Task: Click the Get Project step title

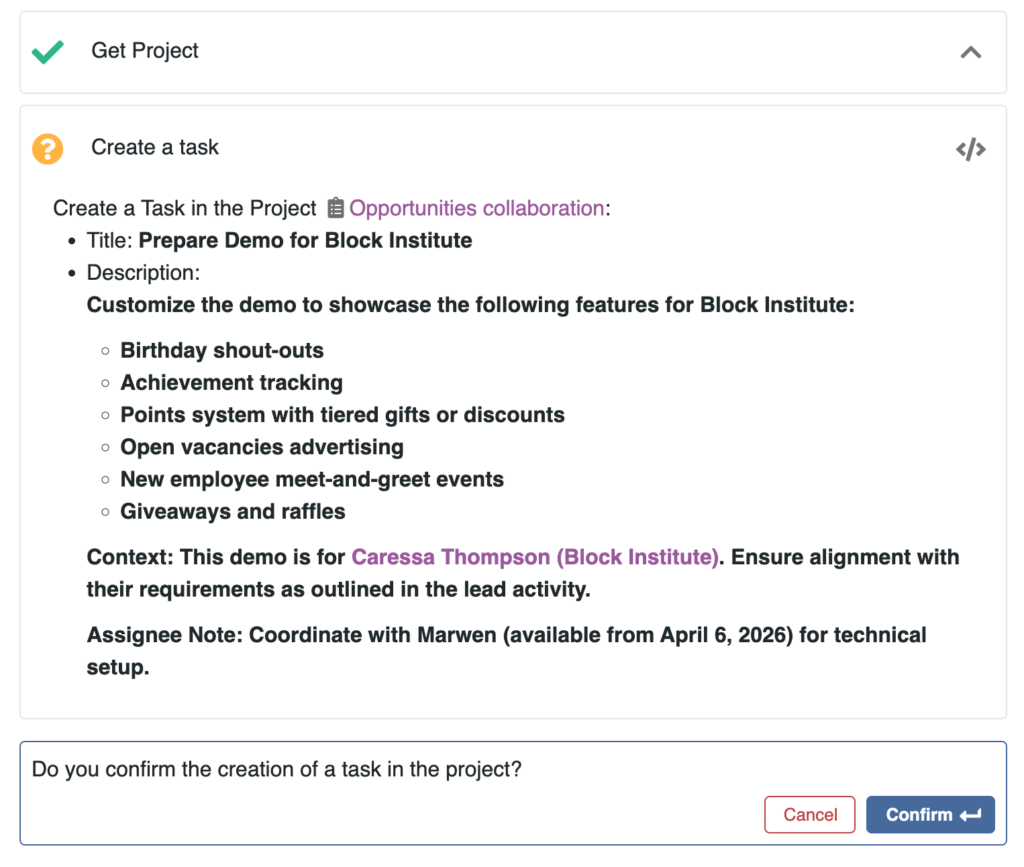Action: click(145, 51)
